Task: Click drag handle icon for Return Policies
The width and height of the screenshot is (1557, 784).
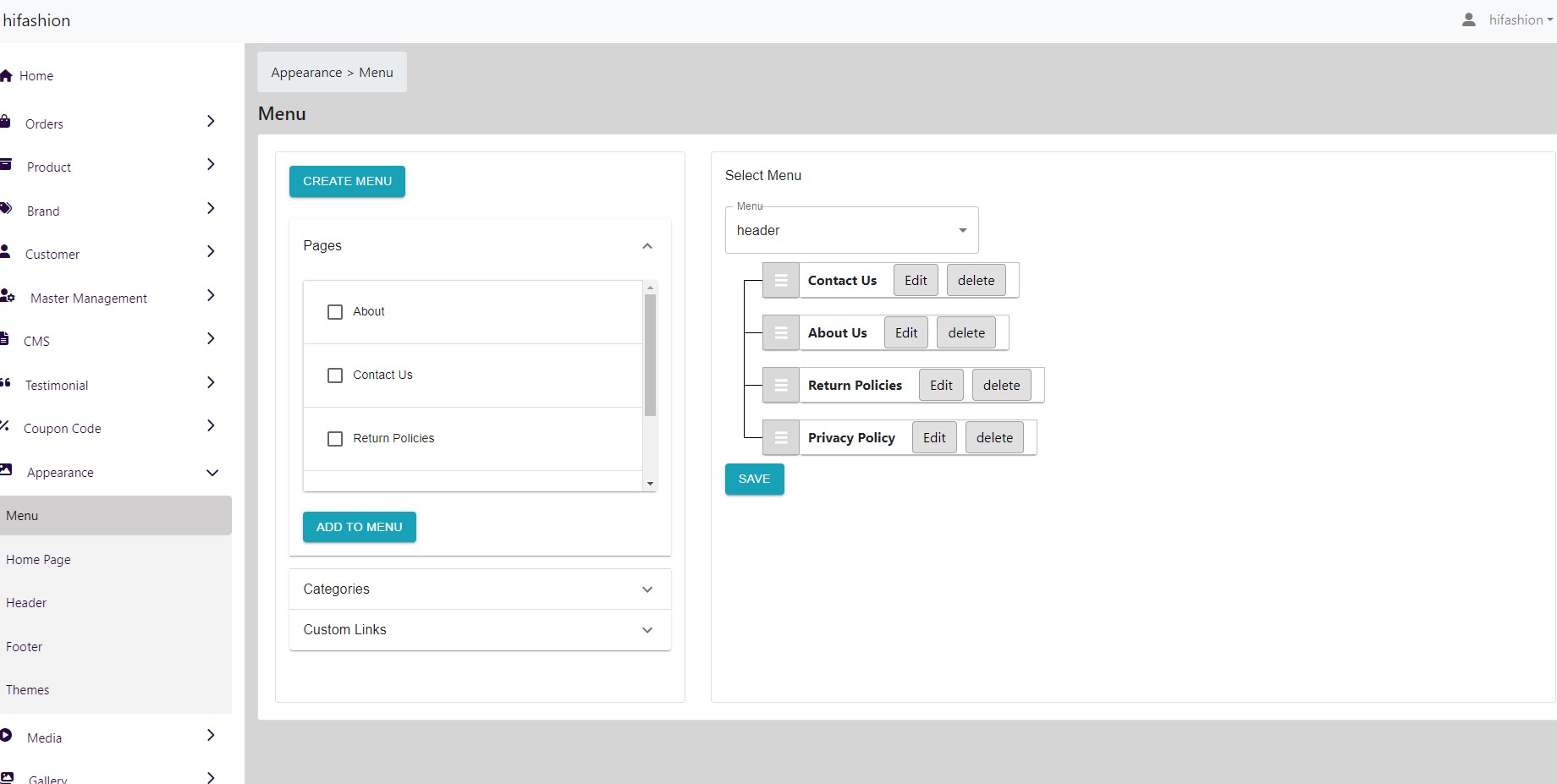Action: 781,386
